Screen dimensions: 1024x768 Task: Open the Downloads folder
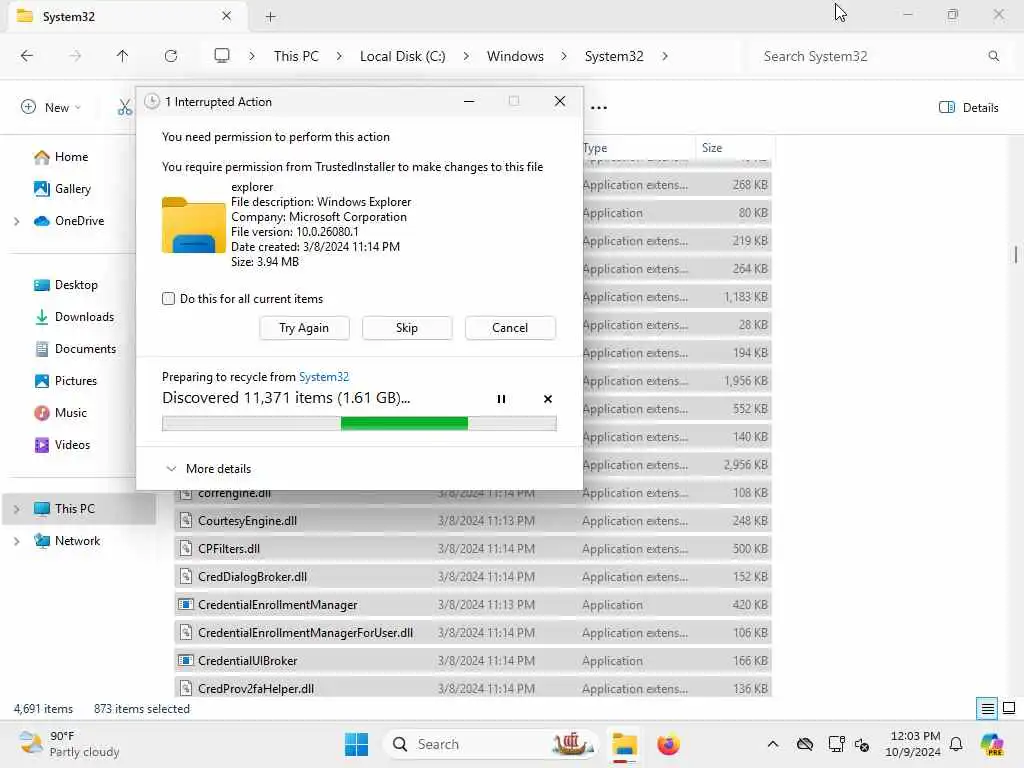tap(84, 317)
